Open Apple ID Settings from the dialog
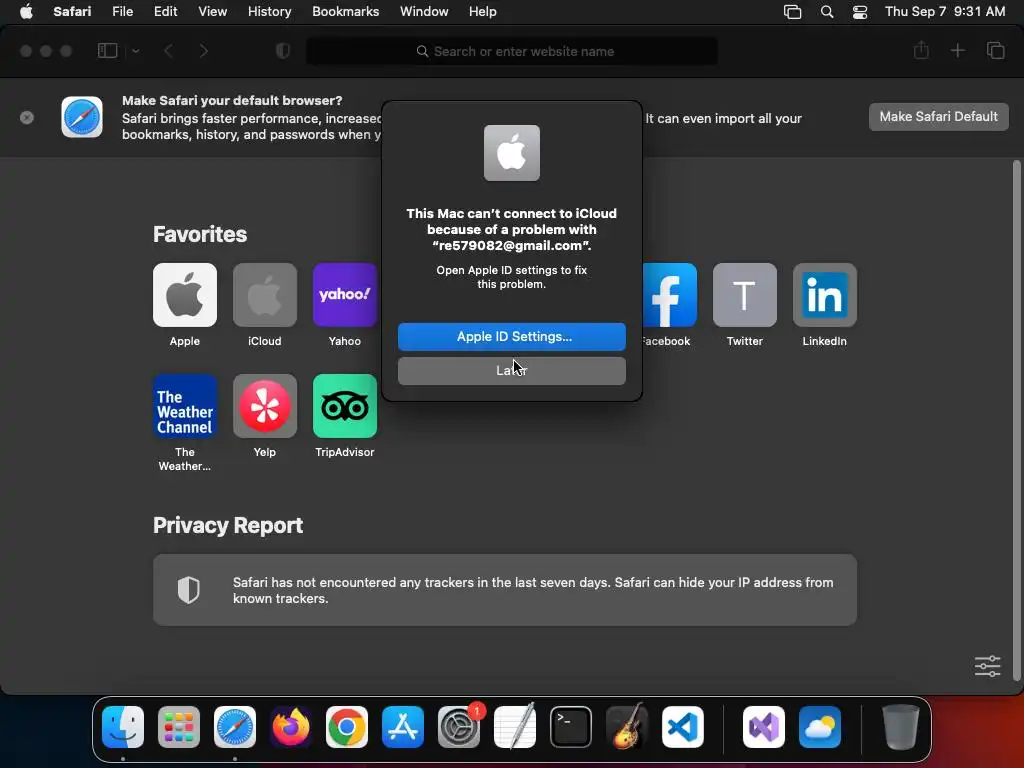This screenshot has width=1024, height=768. point(511,336)
